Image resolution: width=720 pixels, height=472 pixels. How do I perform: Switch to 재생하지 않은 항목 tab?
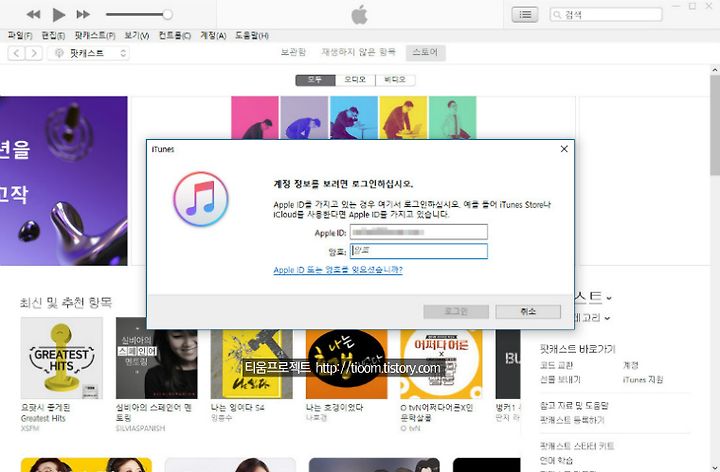[358, 52]
